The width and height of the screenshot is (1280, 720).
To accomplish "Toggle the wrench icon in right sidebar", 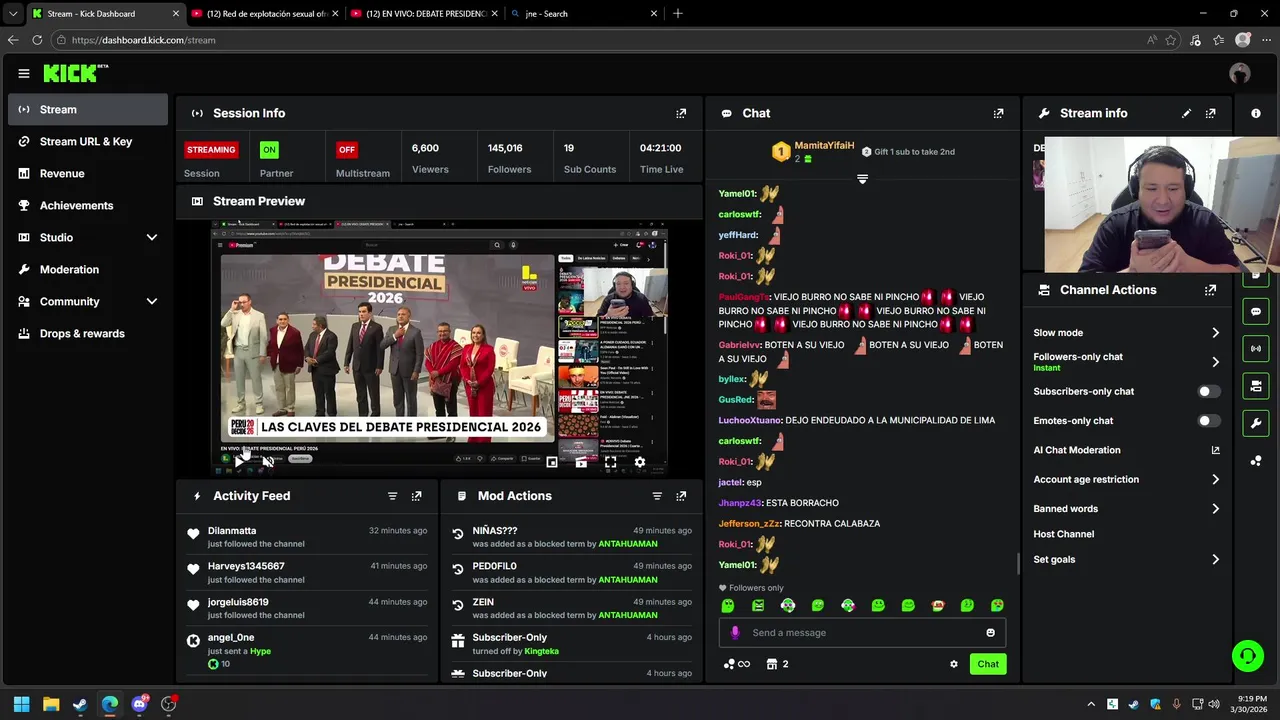I will [x=1256, y=423].
